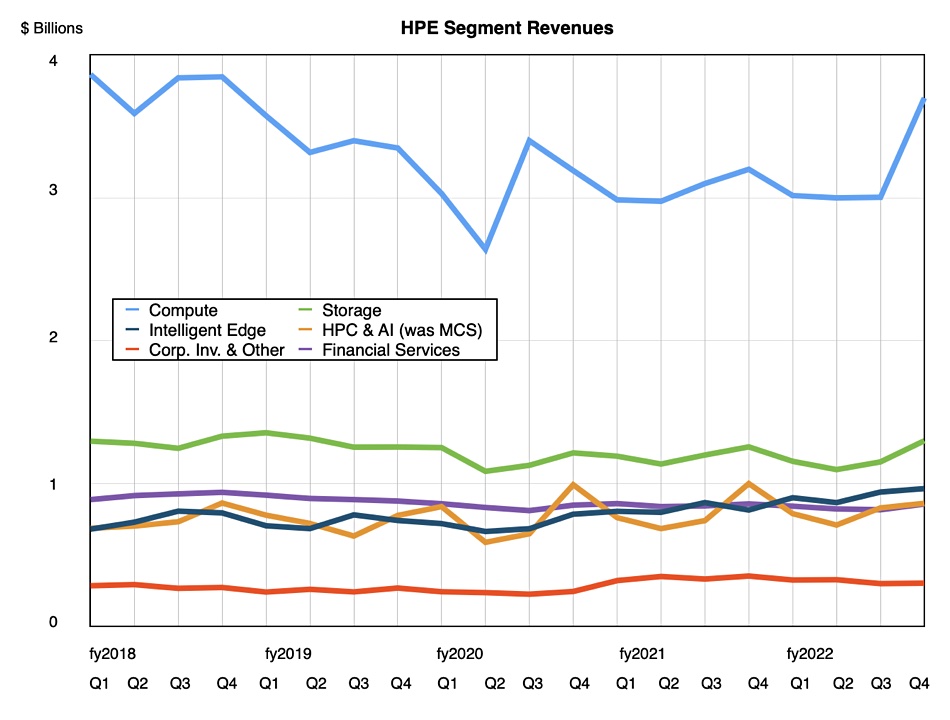950x720 pixels.
Task: Click the Q2 label under fy2020
Action: point(495,684)
